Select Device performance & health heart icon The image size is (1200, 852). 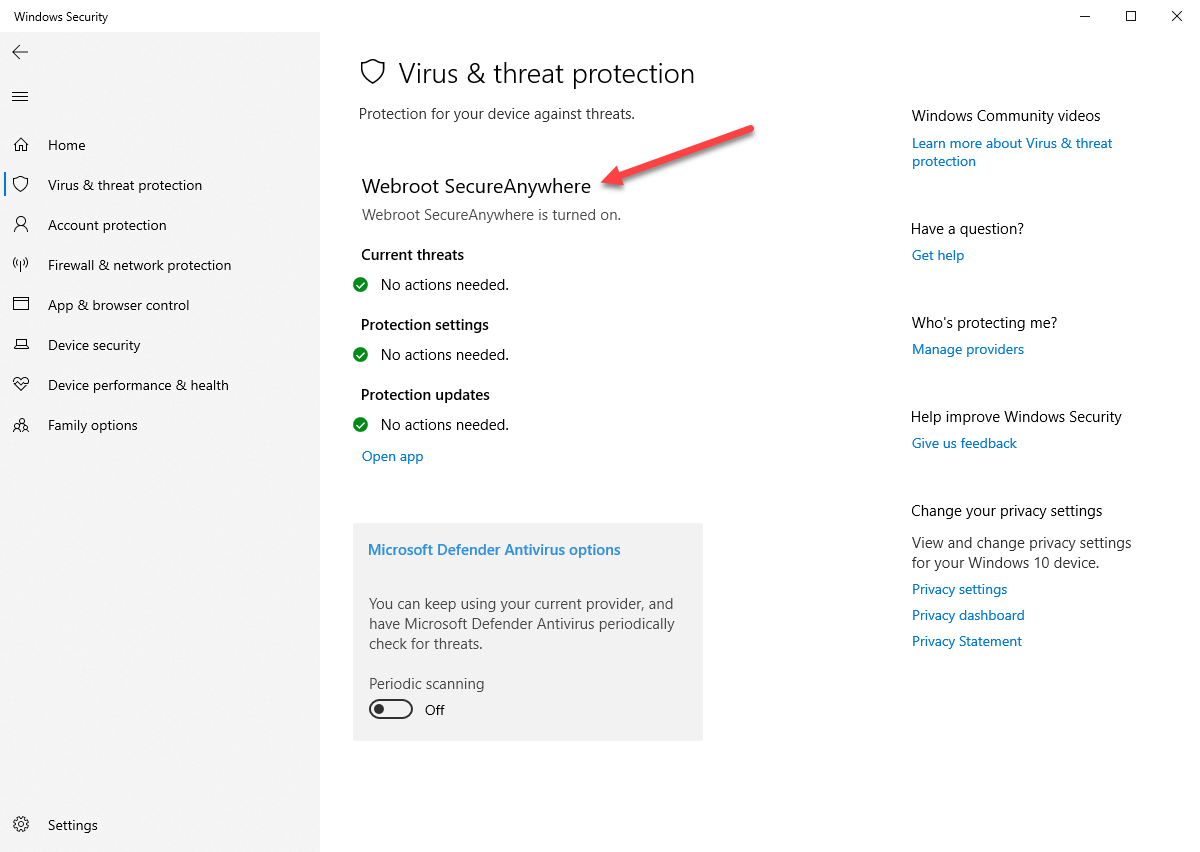click(21, 385)
